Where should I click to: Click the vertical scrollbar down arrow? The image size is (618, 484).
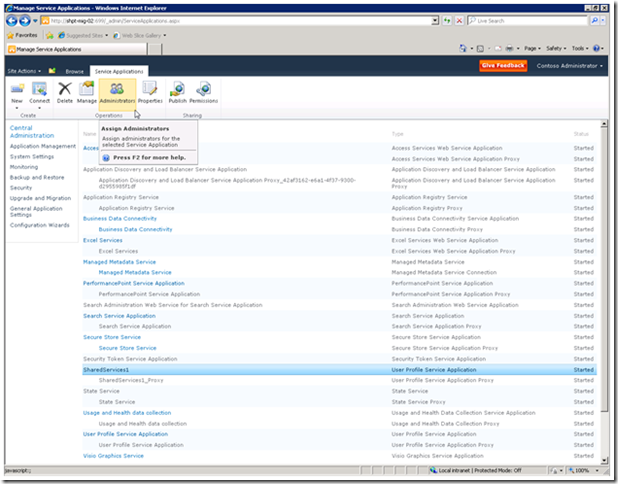click(603, 460)
